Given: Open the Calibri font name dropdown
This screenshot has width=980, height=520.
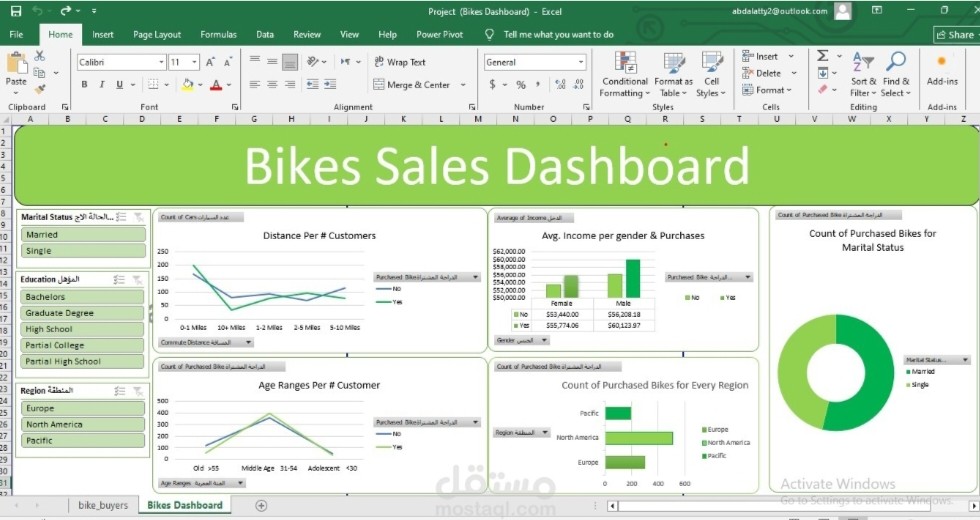Looking at the screenshot, I should [161, 62].
